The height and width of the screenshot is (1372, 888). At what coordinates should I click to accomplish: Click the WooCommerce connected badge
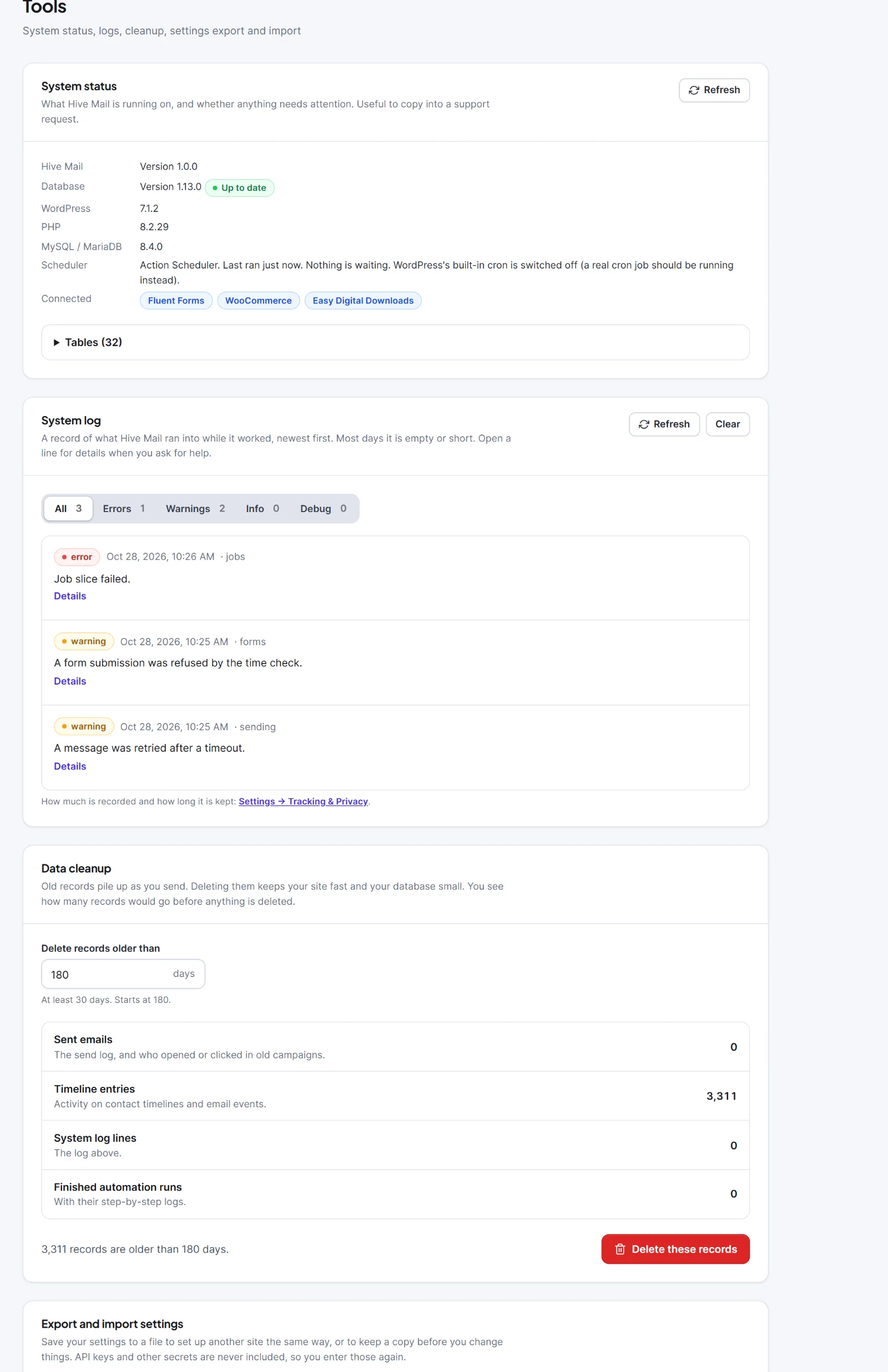pyautogui.click(x=258, y=301)
